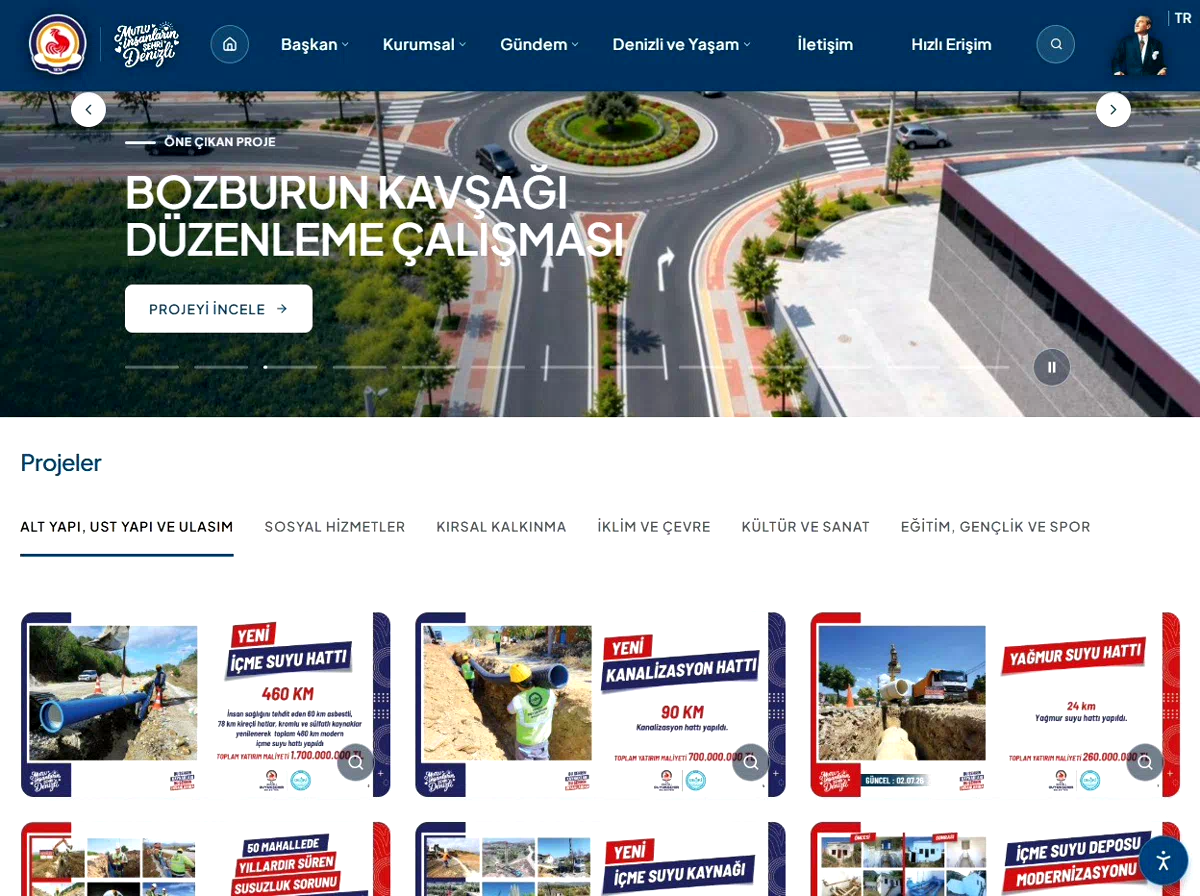Open the accessibility widget button
1200x896 pixels.
(x=1163, y=860)
